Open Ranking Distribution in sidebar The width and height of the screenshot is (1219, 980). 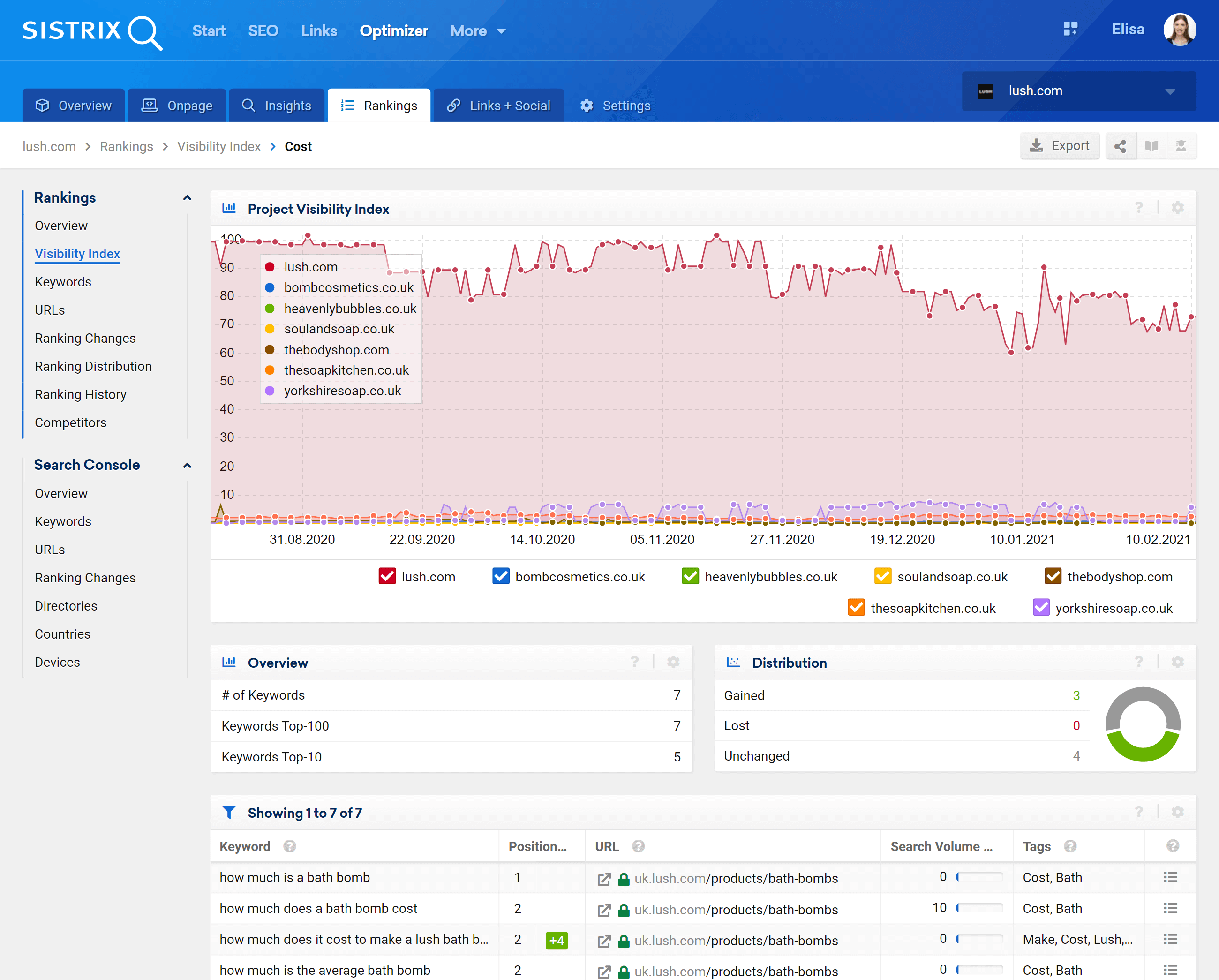[93, 366]
